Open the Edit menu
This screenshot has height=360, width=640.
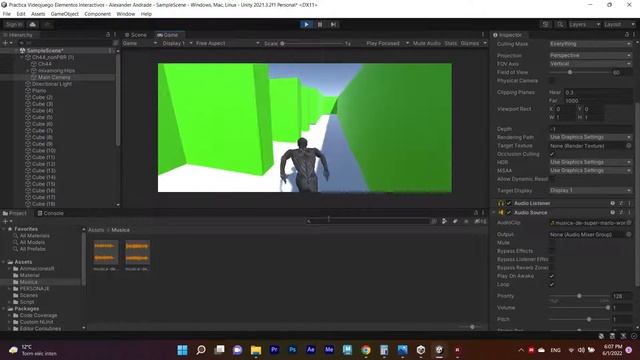(21, 14)
